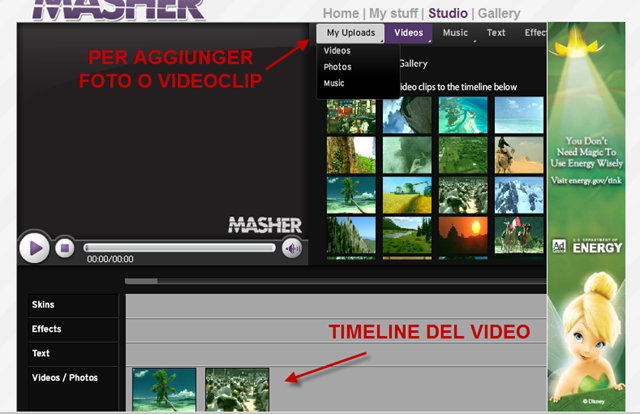Image resolution: width=640 pixels, height=414 pixels.
Task: Select the orange sunset clip thumbnail
Action: tap(463, 235)
